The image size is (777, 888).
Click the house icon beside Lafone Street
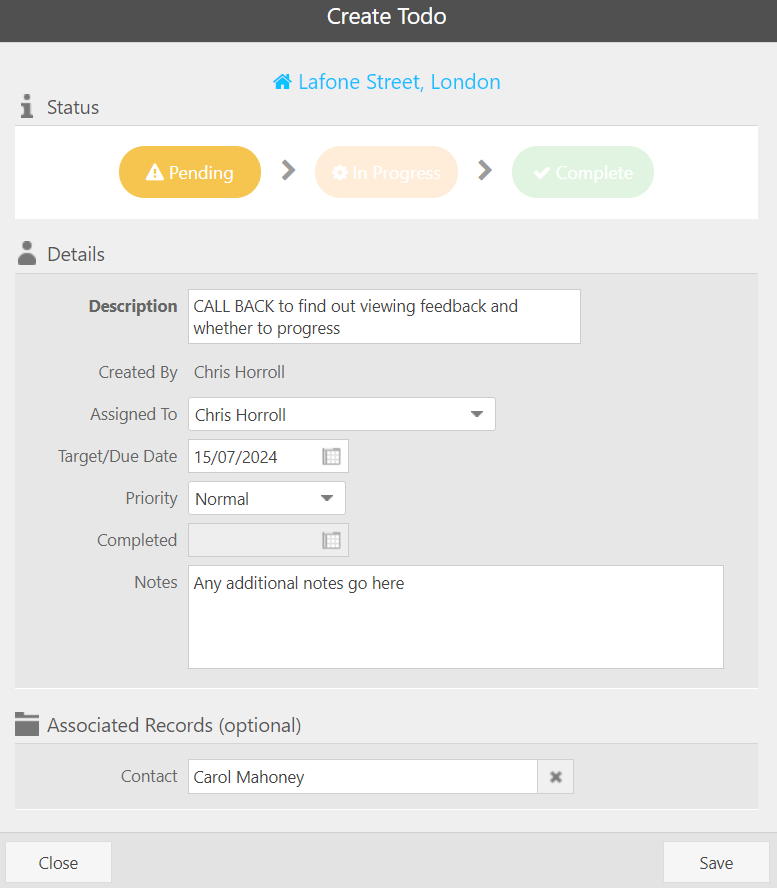pyautogui.click(x=282, y=82)
